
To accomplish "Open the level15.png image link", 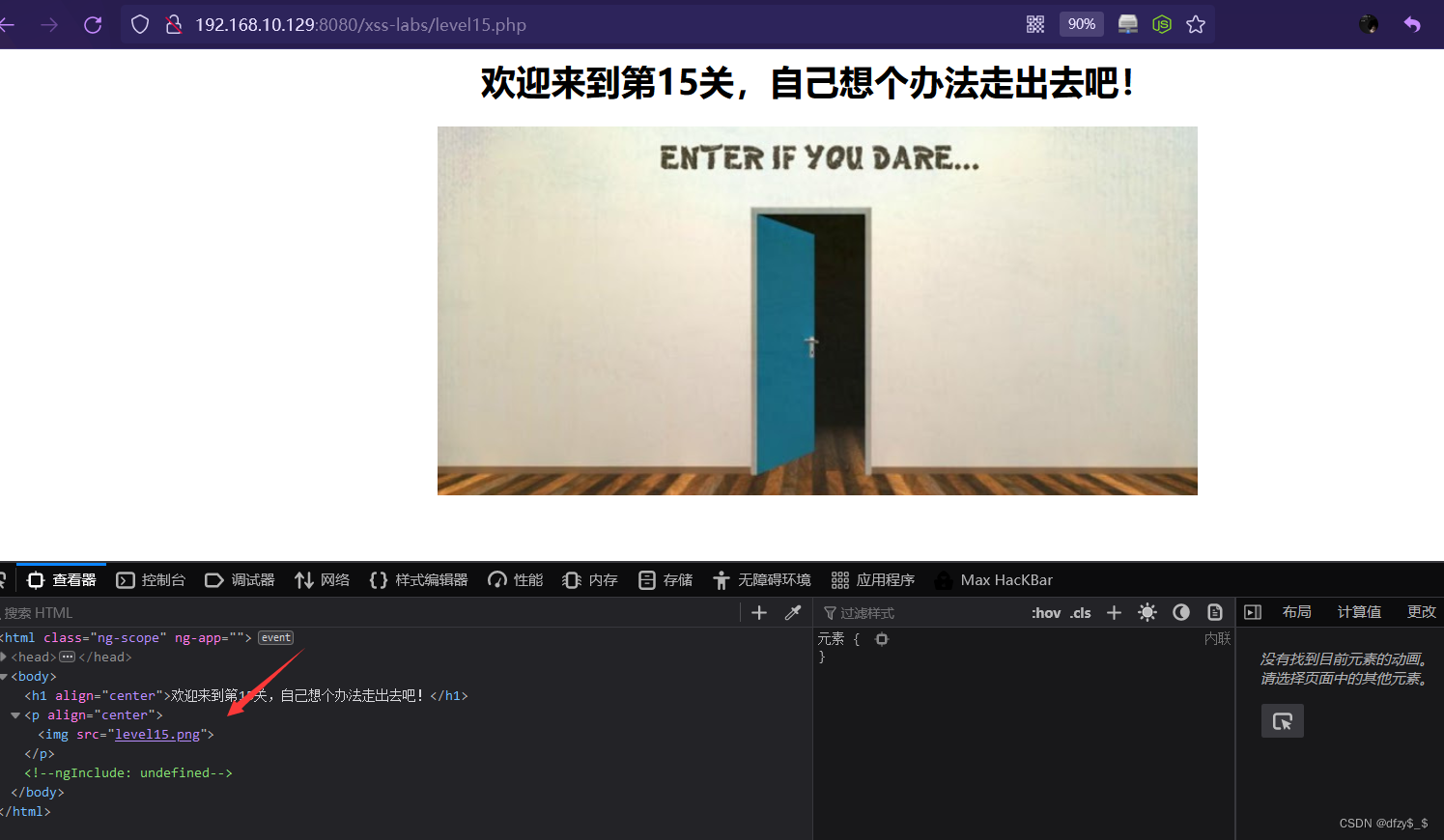I will 156,734.
